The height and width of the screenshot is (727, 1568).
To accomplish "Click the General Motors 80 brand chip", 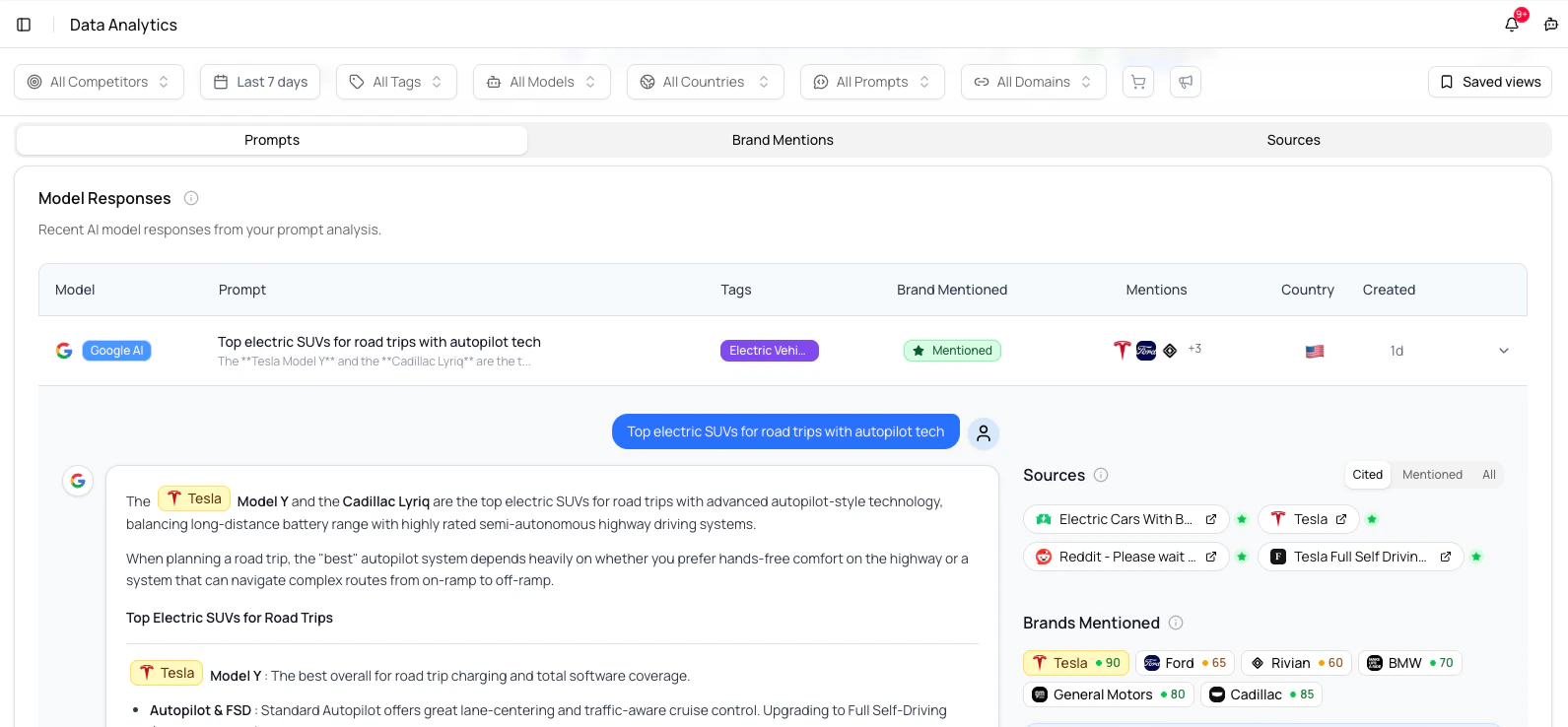I will click(x=1109, y=694).
